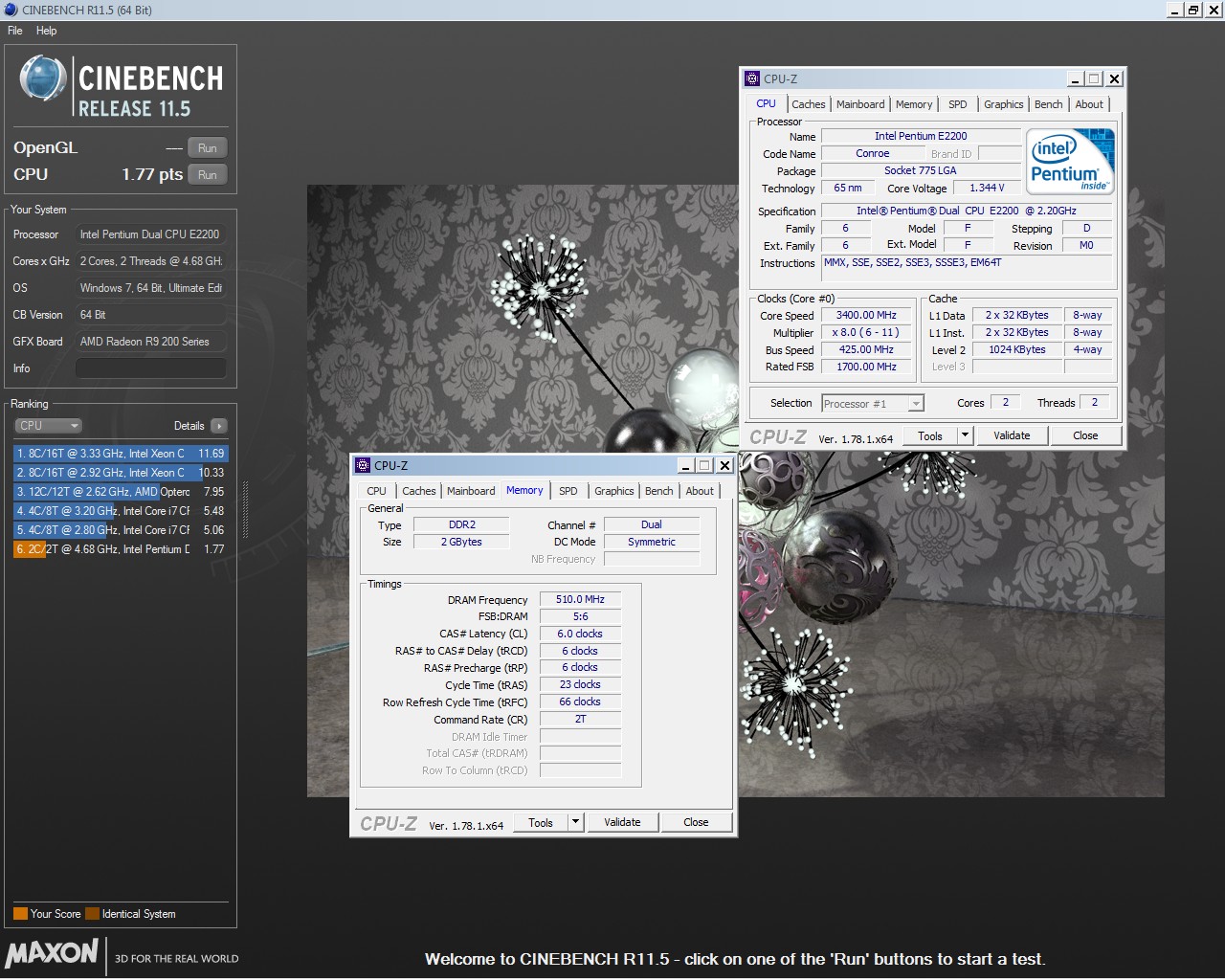Close the CPU-Z CPU window with X
1225x980 pixels.
coord(1114,79)
